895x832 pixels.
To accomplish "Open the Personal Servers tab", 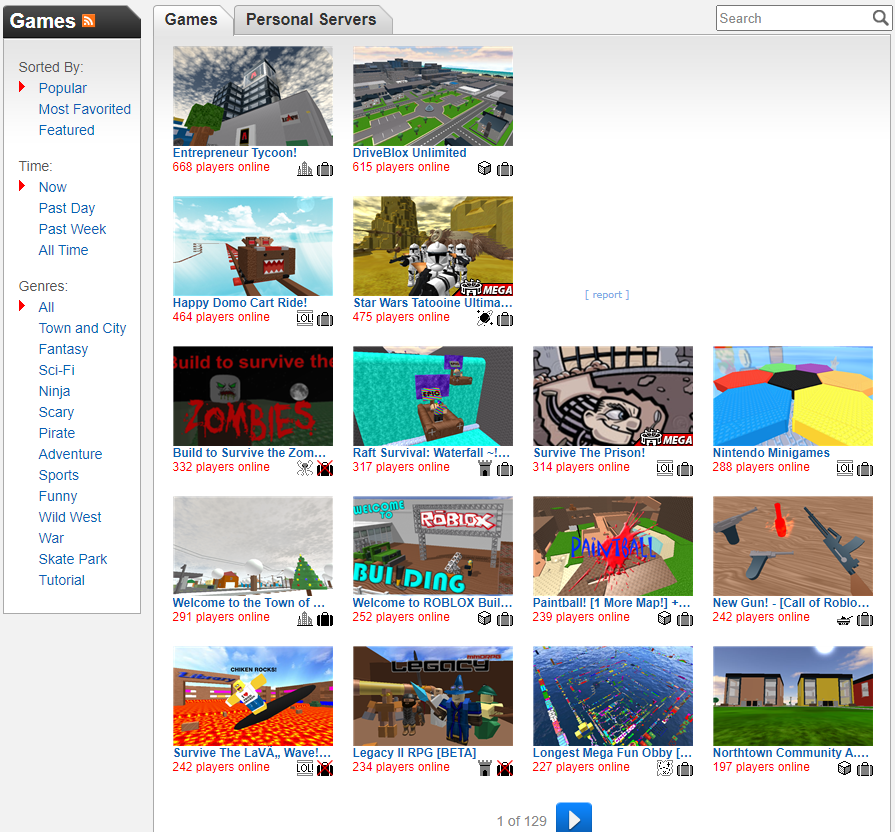I will (x=311, y=19).
